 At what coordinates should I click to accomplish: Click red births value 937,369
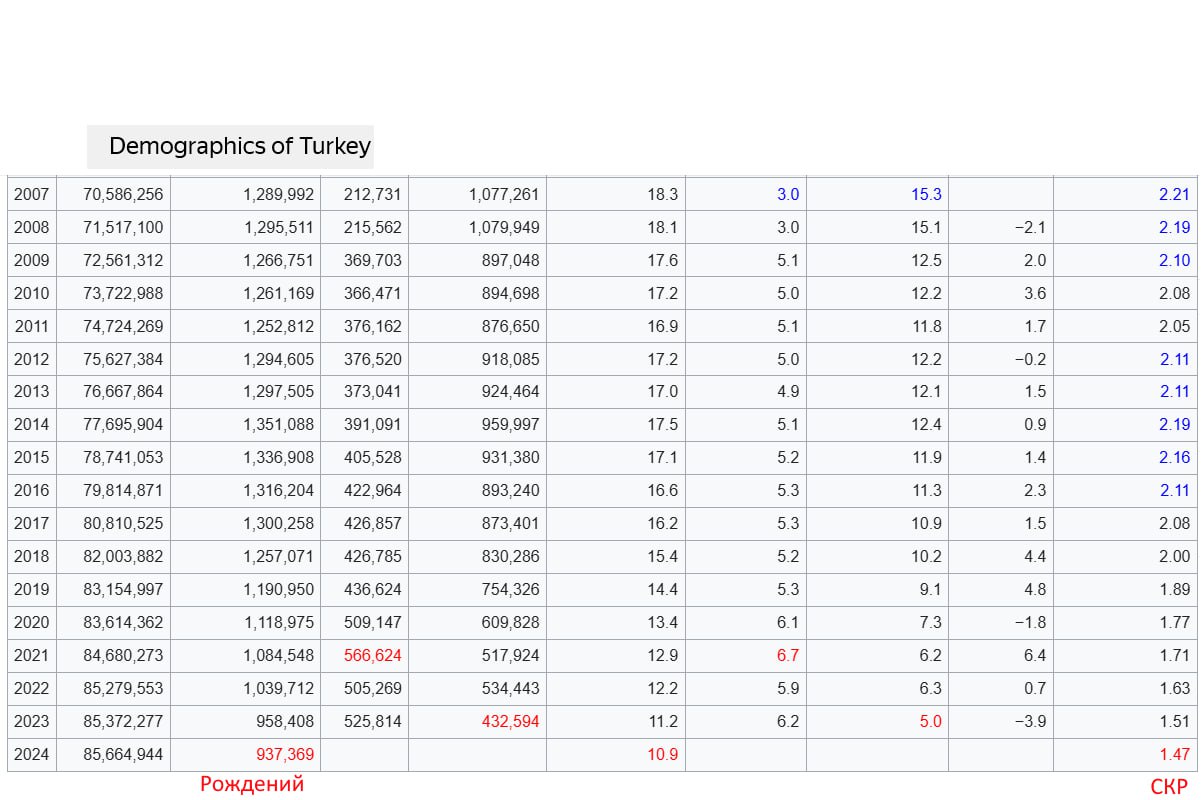pos(278,754)
